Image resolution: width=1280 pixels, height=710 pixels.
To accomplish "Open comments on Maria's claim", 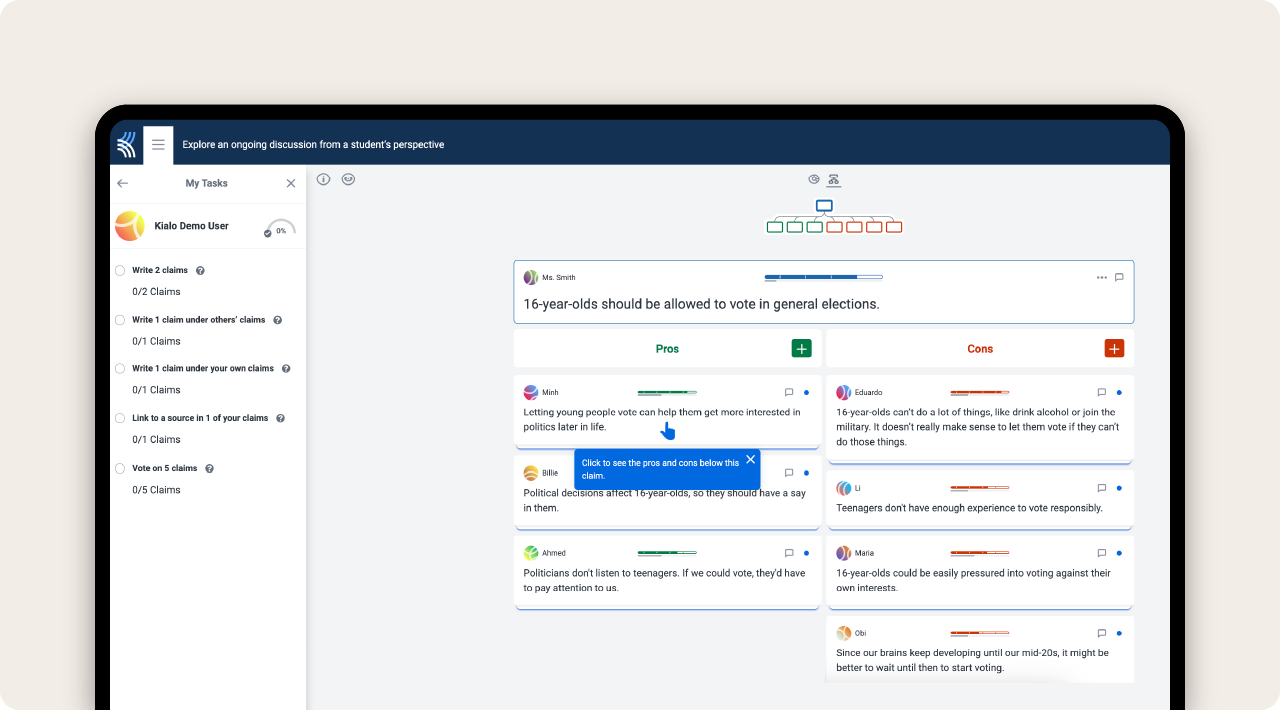I will 1102,553.
